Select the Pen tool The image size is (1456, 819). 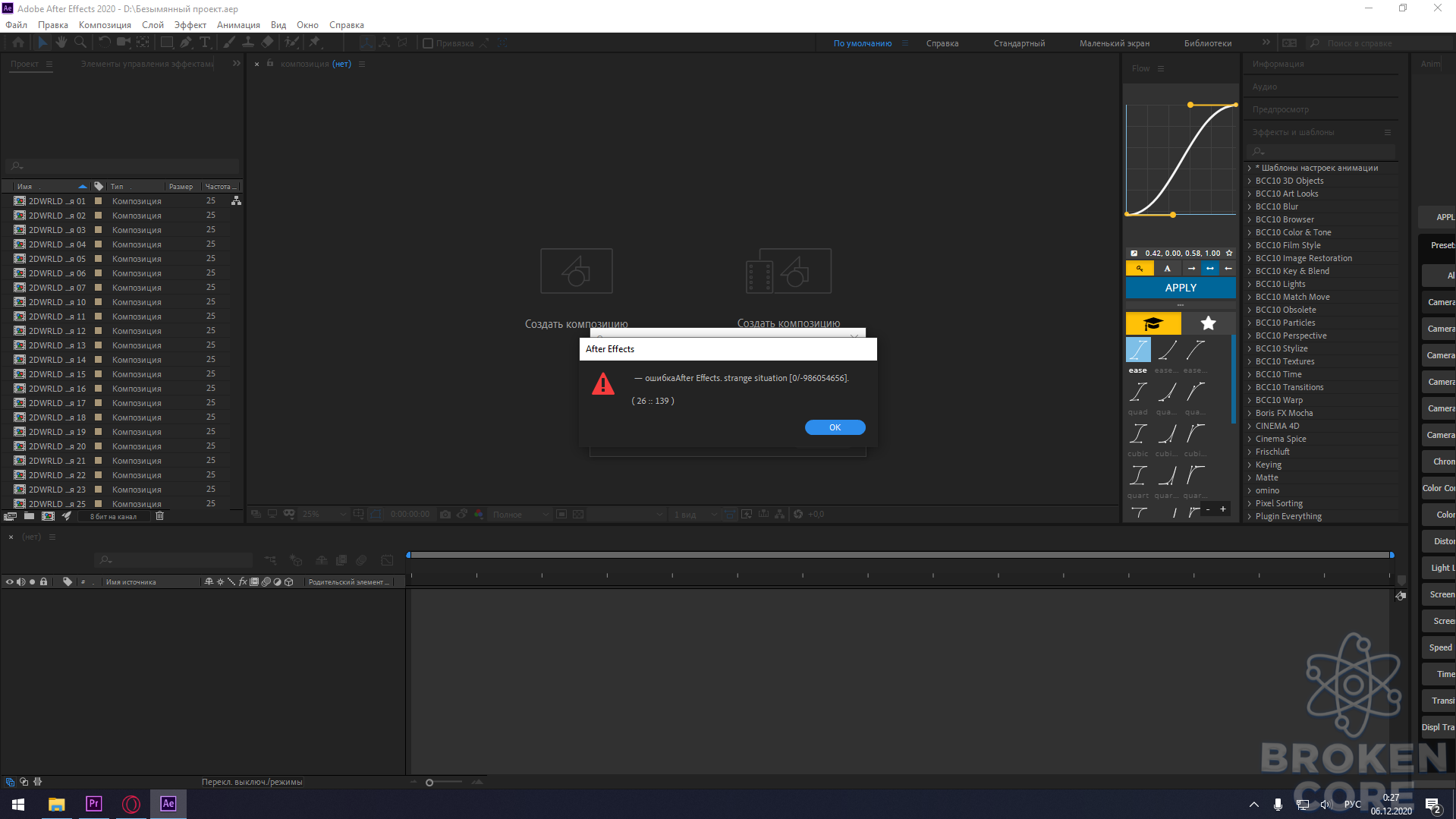(186, 43)
